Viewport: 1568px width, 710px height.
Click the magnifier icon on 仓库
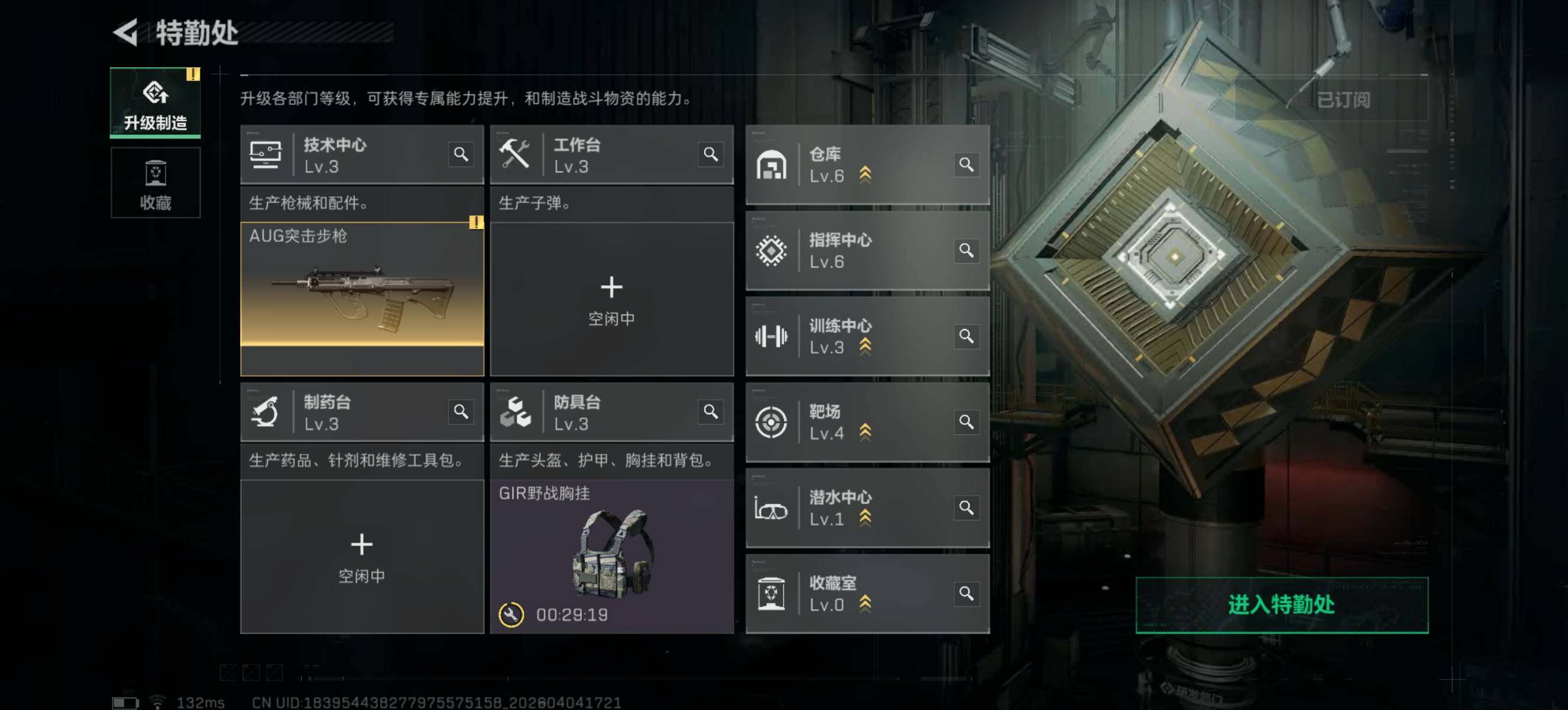[966, 164]
